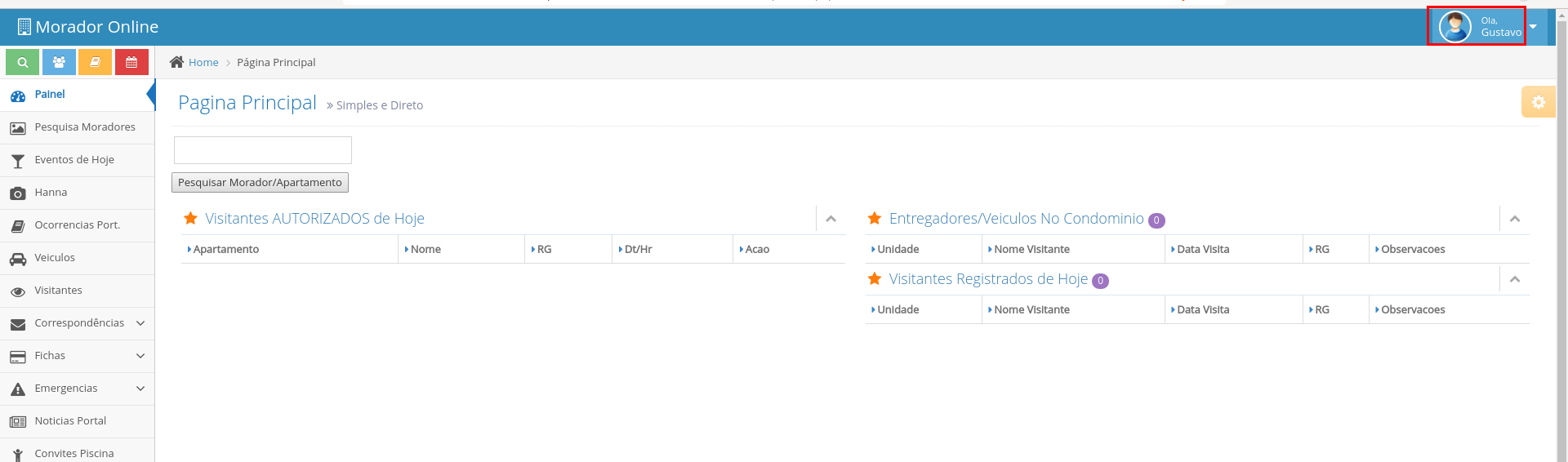Sort authorized visitors by Dt/Hr column
This screenshot has height=462, width=1568.
pos(673,249)
